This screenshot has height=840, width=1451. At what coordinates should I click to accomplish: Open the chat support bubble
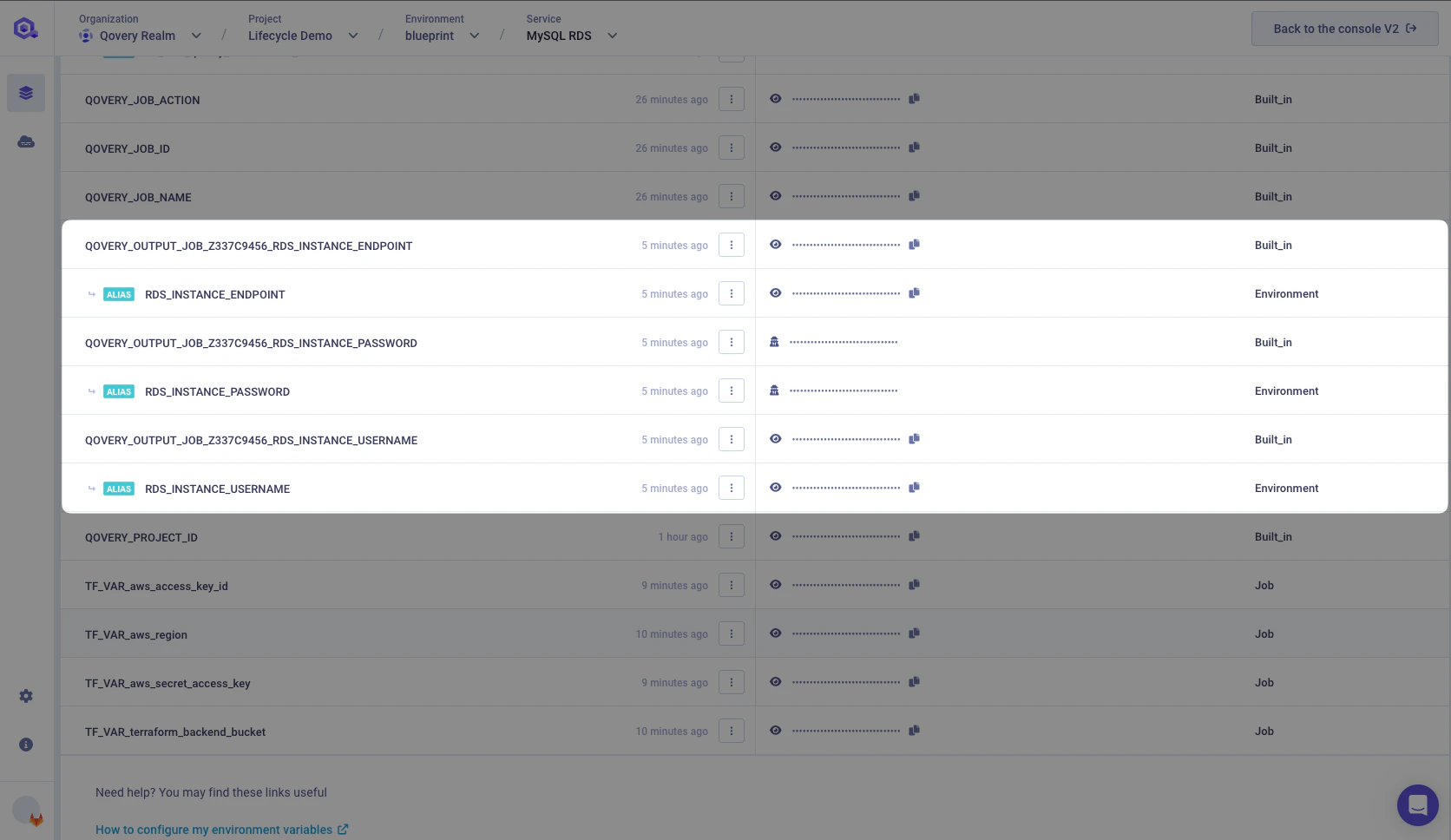point(1418,805)
